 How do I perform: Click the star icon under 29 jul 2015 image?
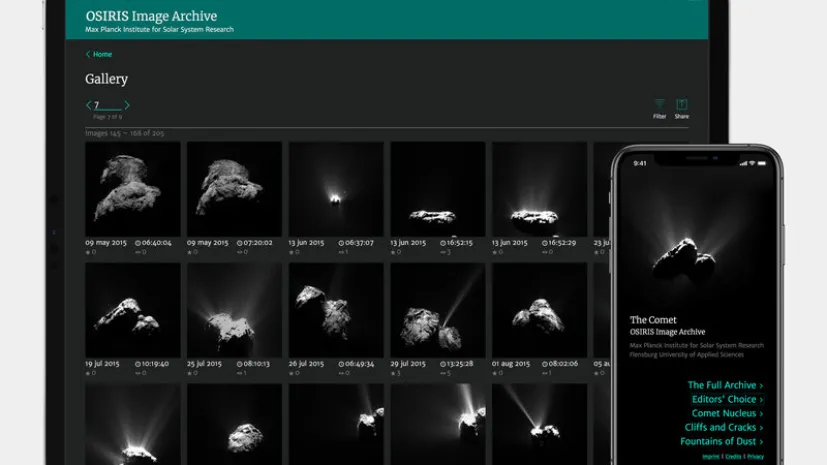point(393,373)
